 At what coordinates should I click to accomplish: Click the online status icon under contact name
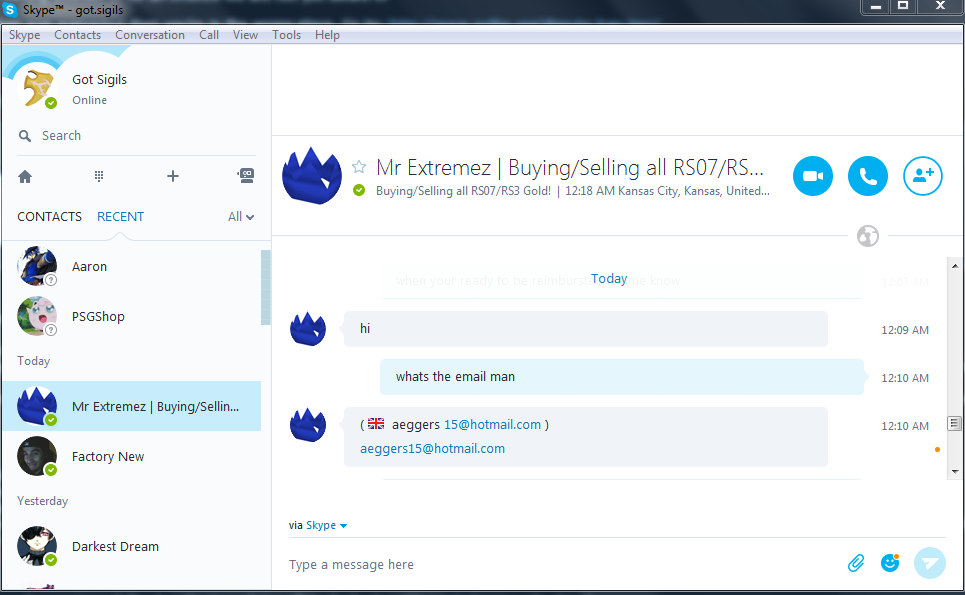click(359, 191)
